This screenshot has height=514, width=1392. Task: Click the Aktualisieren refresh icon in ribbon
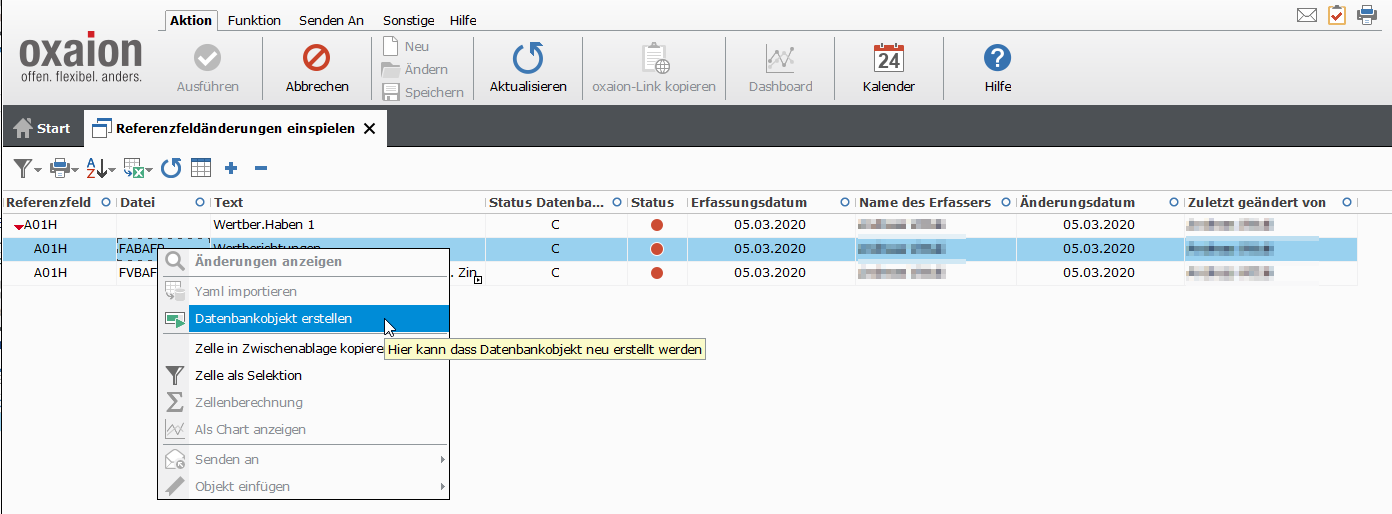click(527, 59)
